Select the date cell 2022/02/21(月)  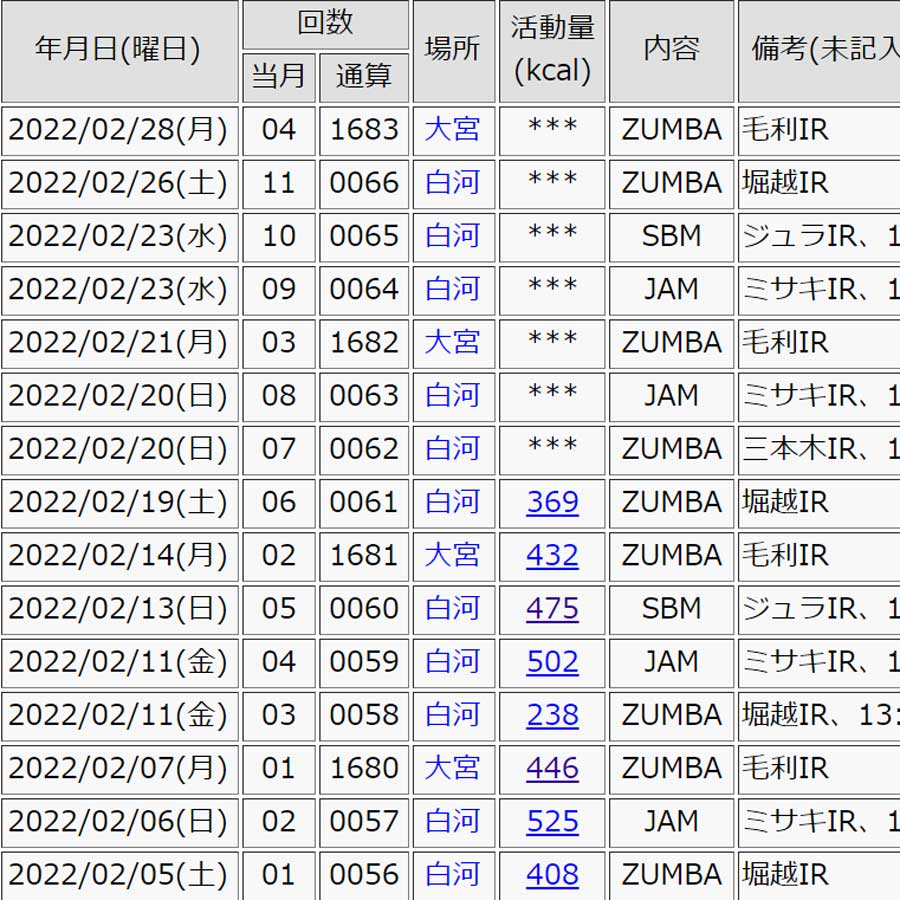pos(119,344)
